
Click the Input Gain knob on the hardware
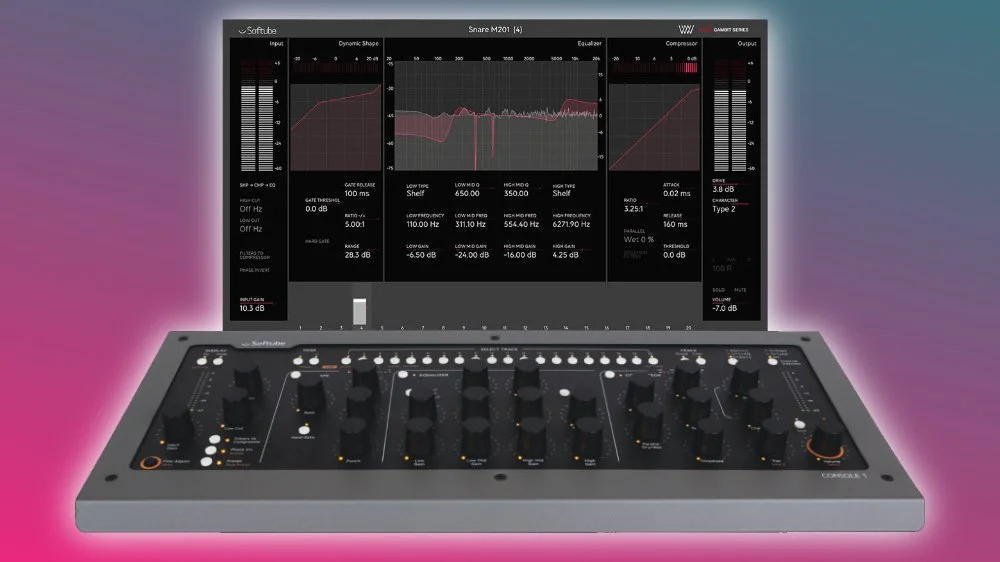178,425
